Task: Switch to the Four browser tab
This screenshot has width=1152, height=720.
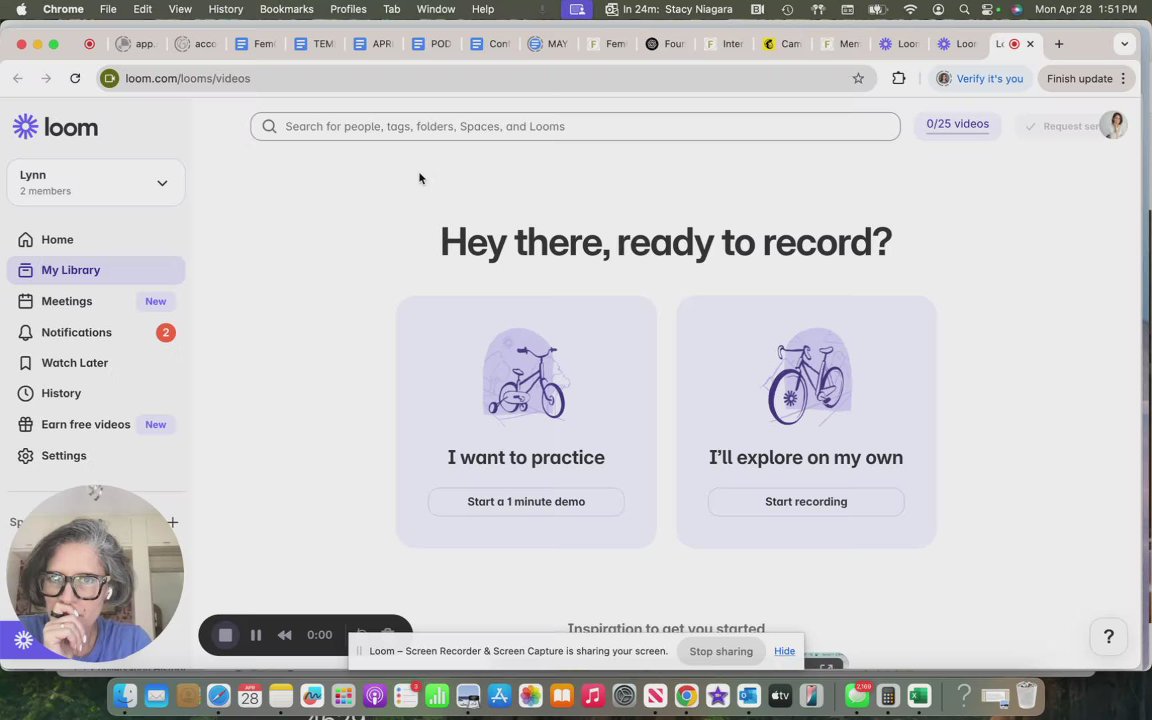Action: [x=665, y=44]
